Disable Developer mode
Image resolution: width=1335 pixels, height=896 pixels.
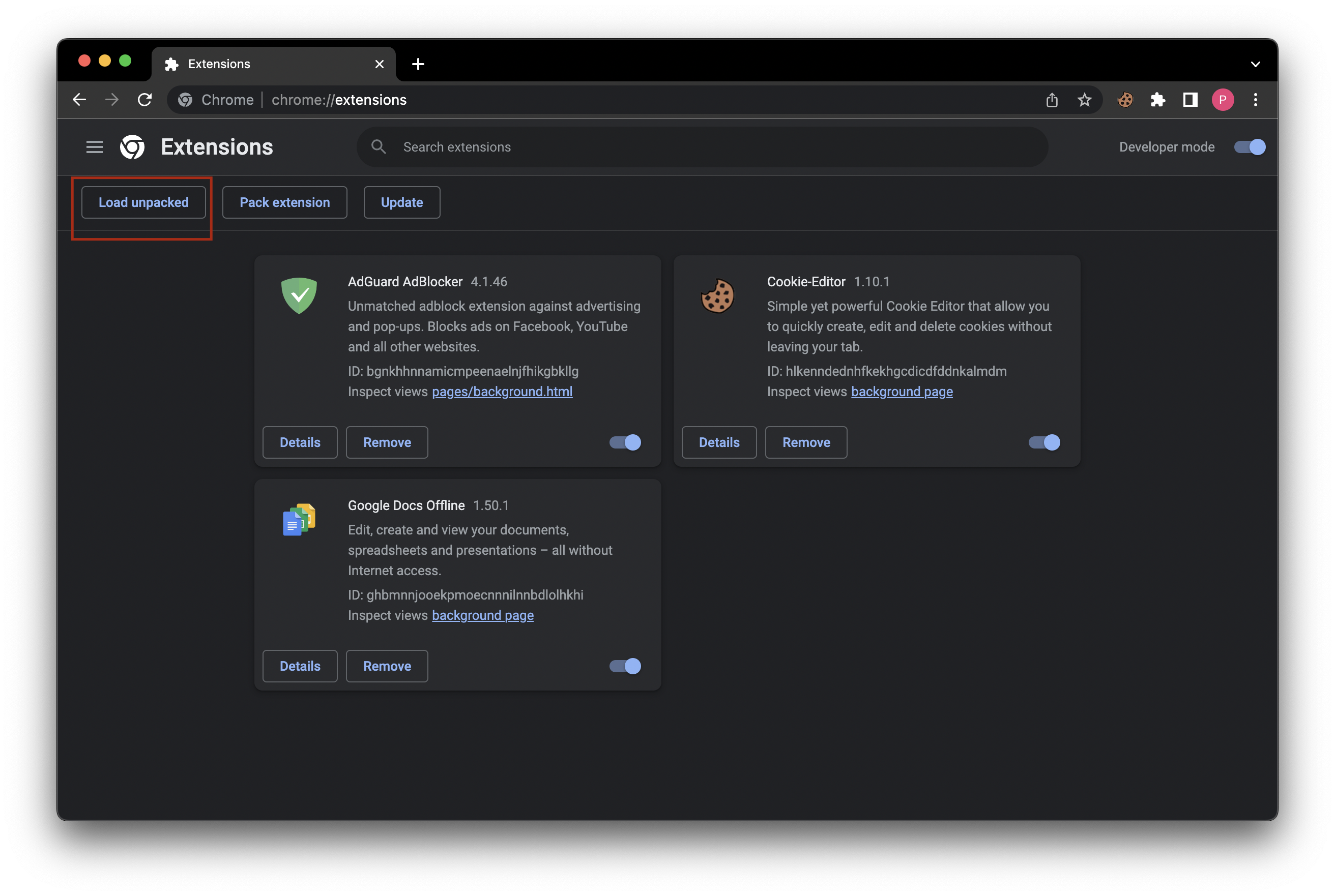1249,147
